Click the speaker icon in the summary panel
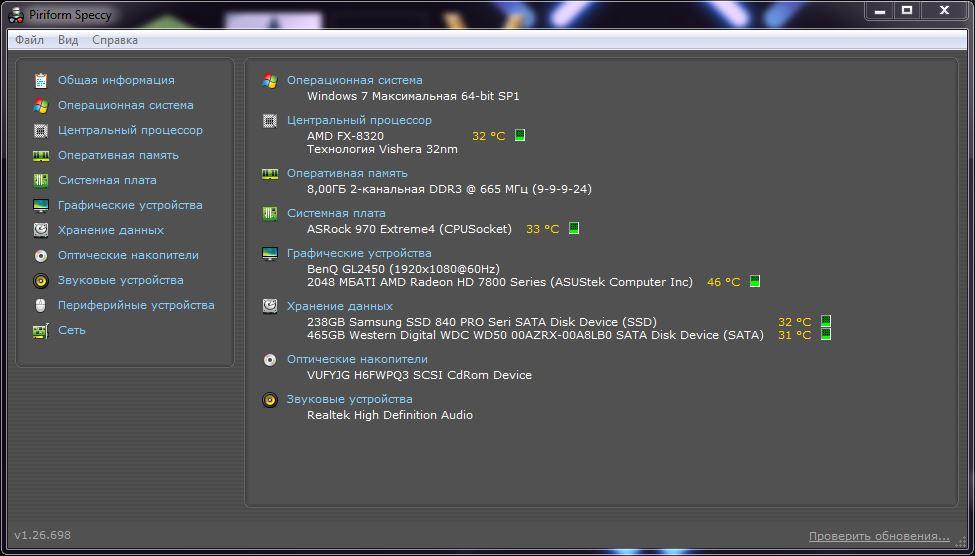The width and height of the screenshot is (975, 556). [x=270, y=399]
